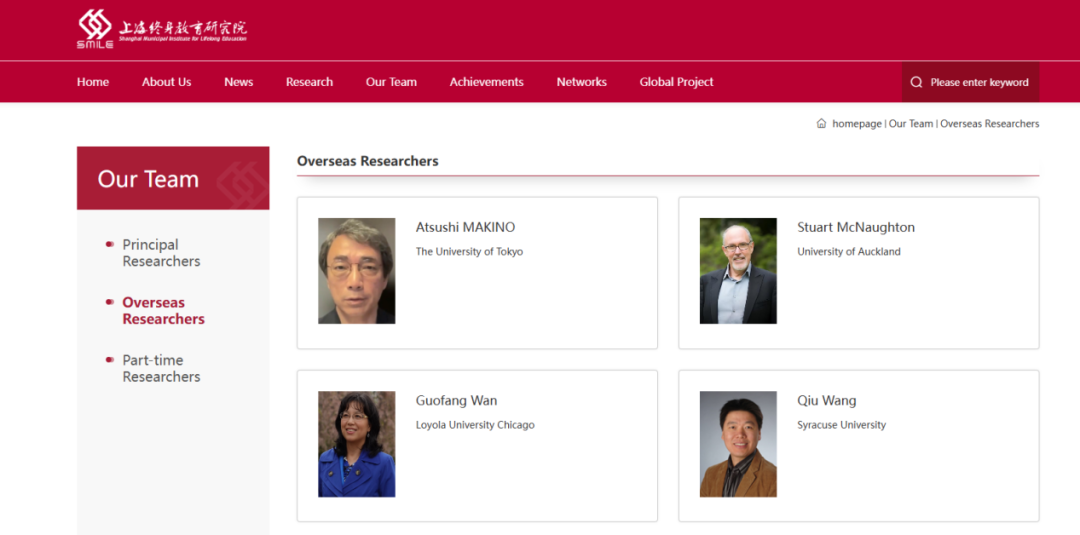Open the Home menu item
The image size is (1080, 535).
[93, 82]
